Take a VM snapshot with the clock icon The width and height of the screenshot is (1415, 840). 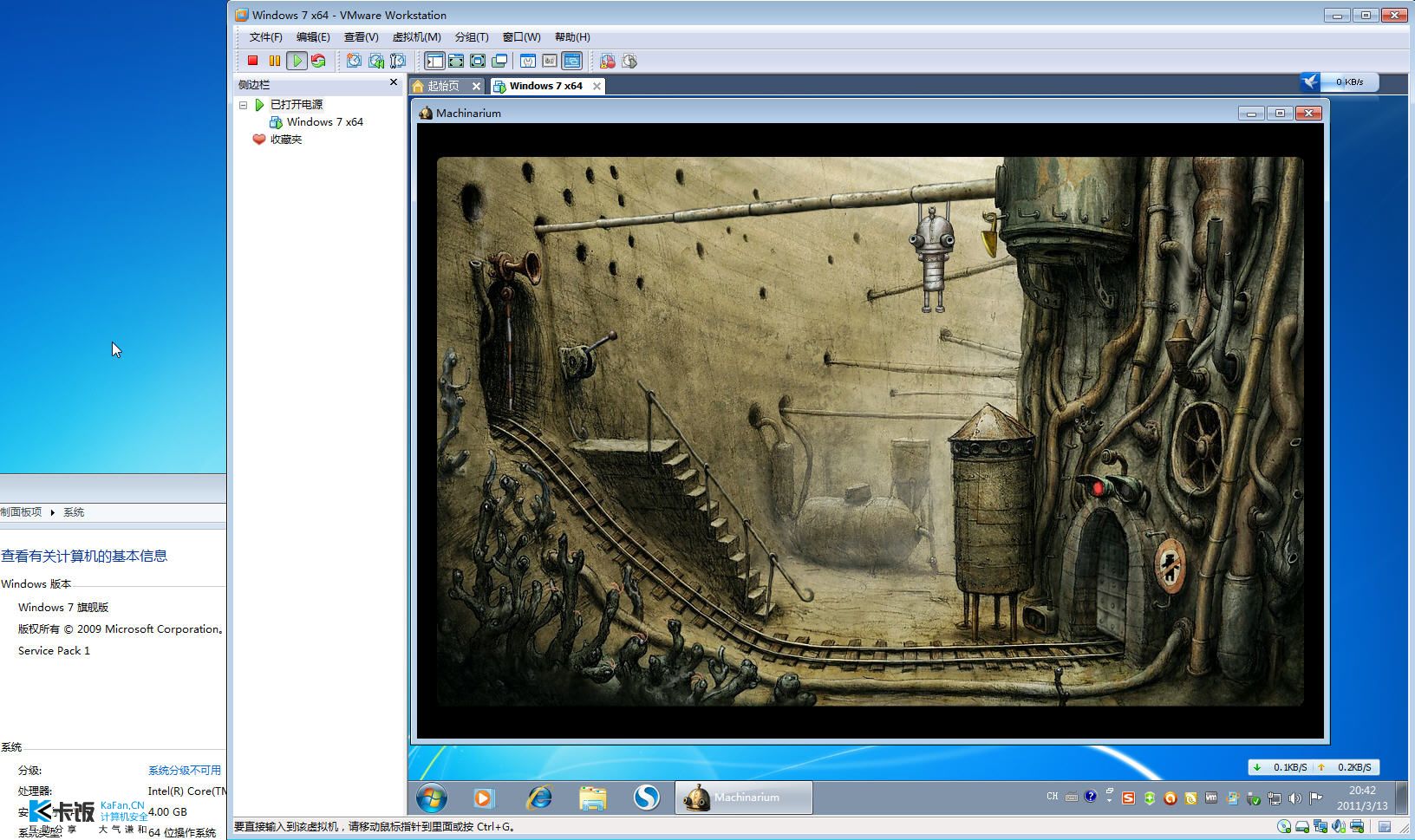pos(354,61)
